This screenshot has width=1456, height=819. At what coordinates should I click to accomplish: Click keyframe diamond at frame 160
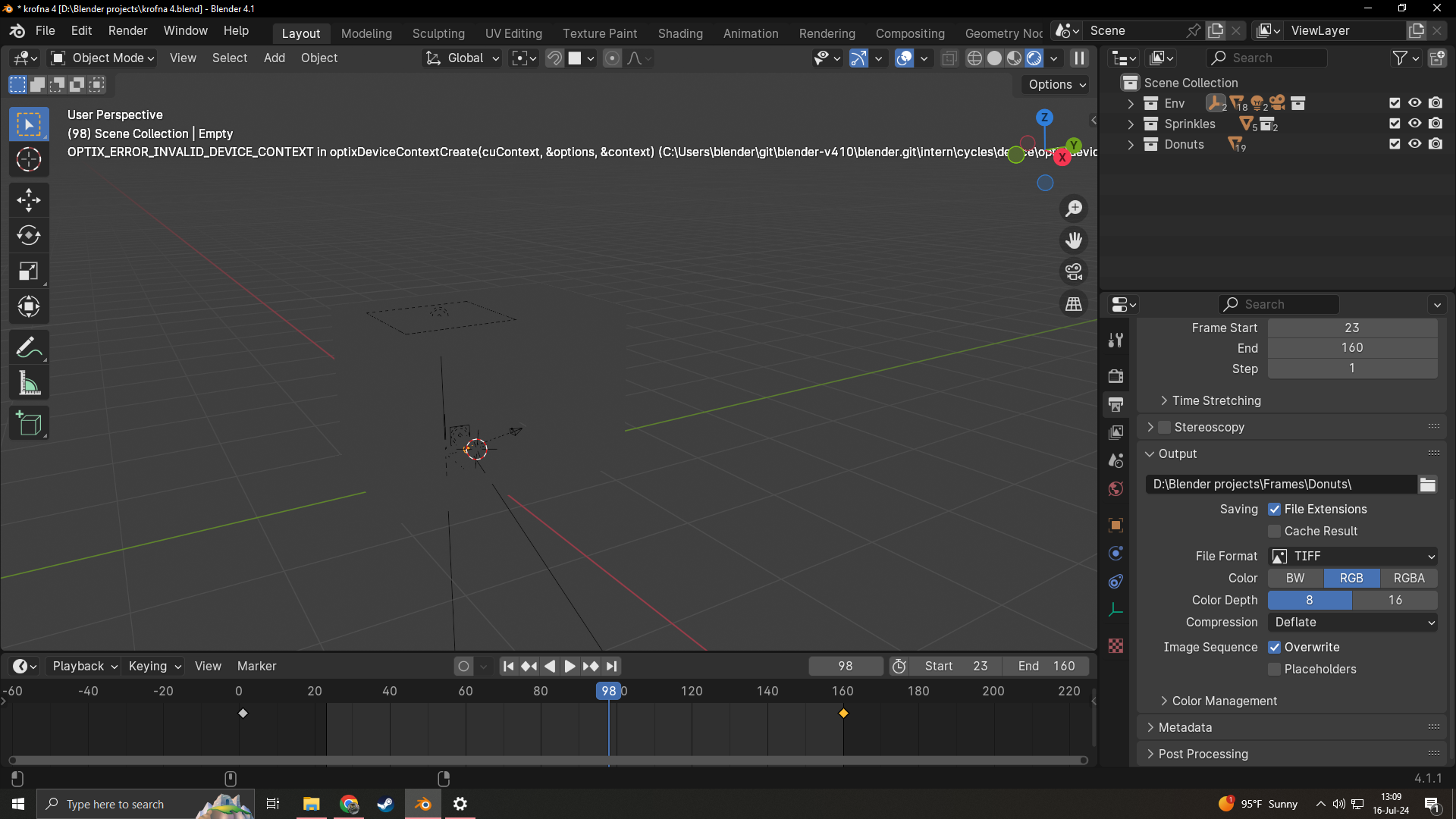843,714
